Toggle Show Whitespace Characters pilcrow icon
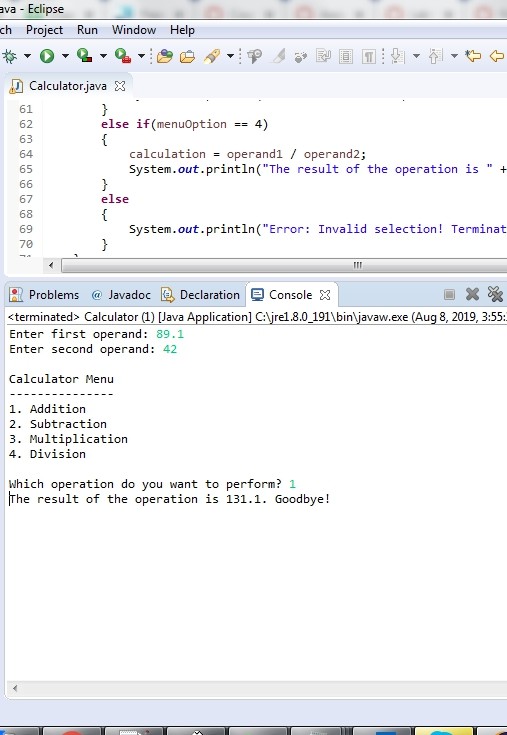This screenshot has height=735, width=507. [369, 57]
